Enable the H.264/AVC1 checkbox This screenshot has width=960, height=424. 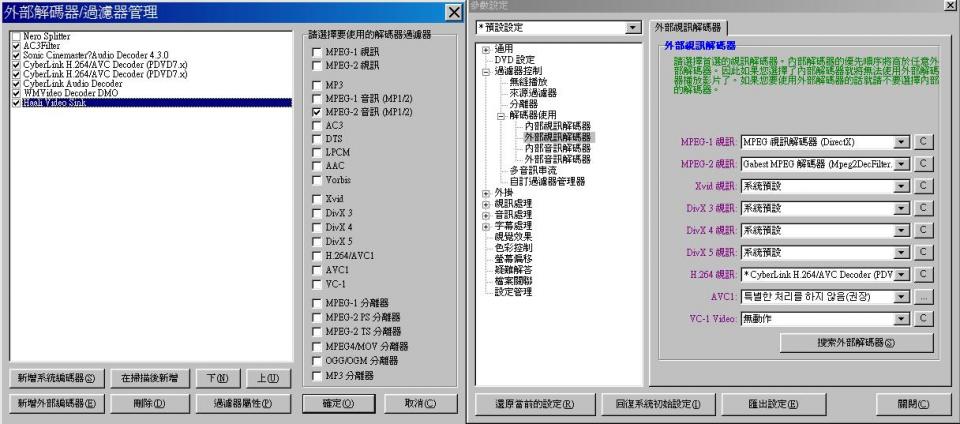pos(316,256)
